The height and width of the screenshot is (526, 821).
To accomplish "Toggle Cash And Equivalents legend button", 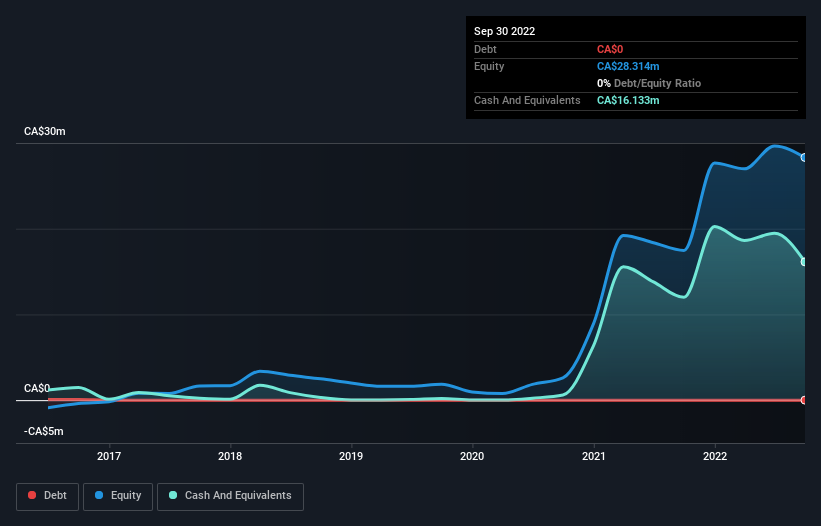I will [230, 496].
